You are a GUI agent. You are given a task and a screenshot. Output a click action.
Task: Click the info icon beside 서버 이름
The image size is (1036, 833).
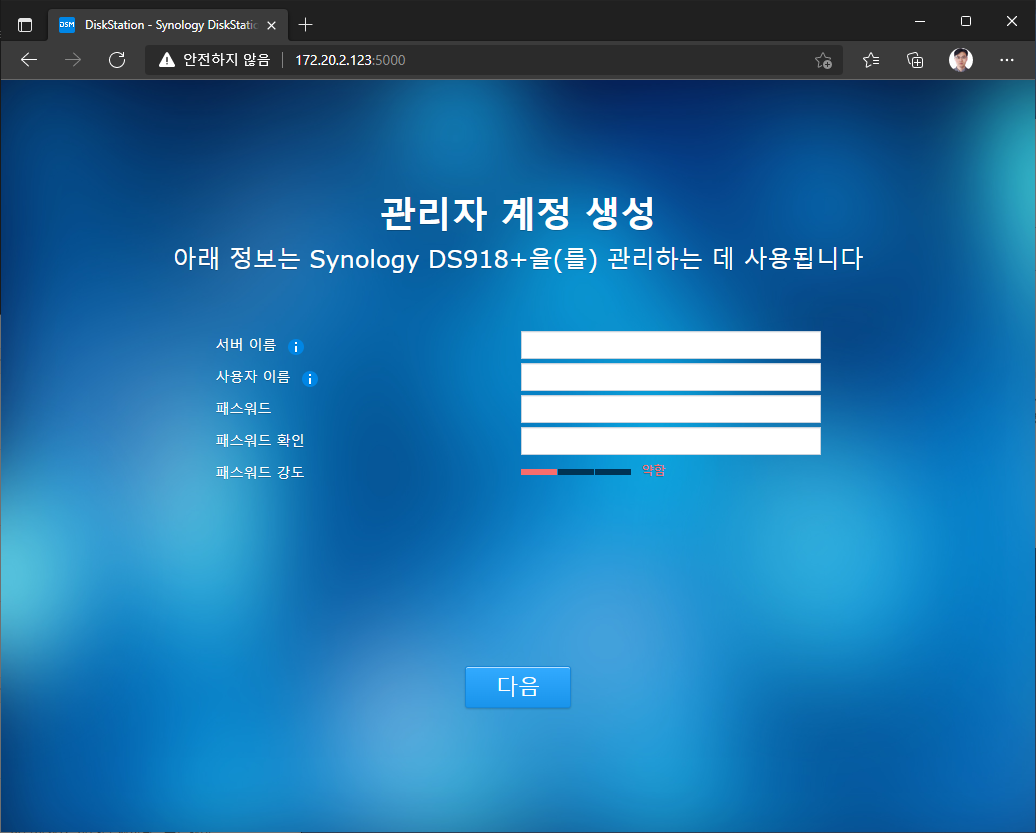(x=296, y=347)
